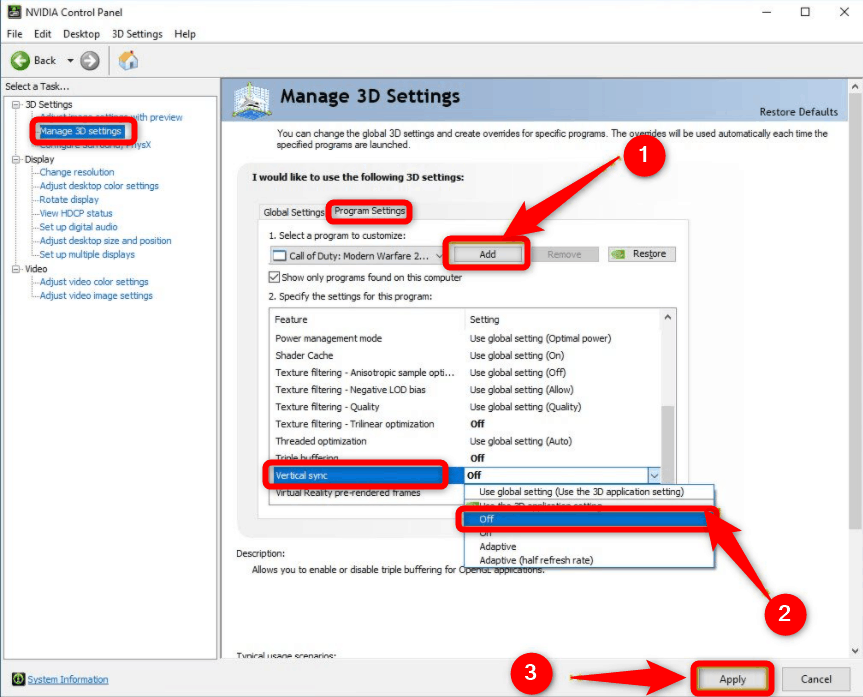Open Set up digital audio task
Image resolution: width=863 pixels, height=697 pixels.
78,227
